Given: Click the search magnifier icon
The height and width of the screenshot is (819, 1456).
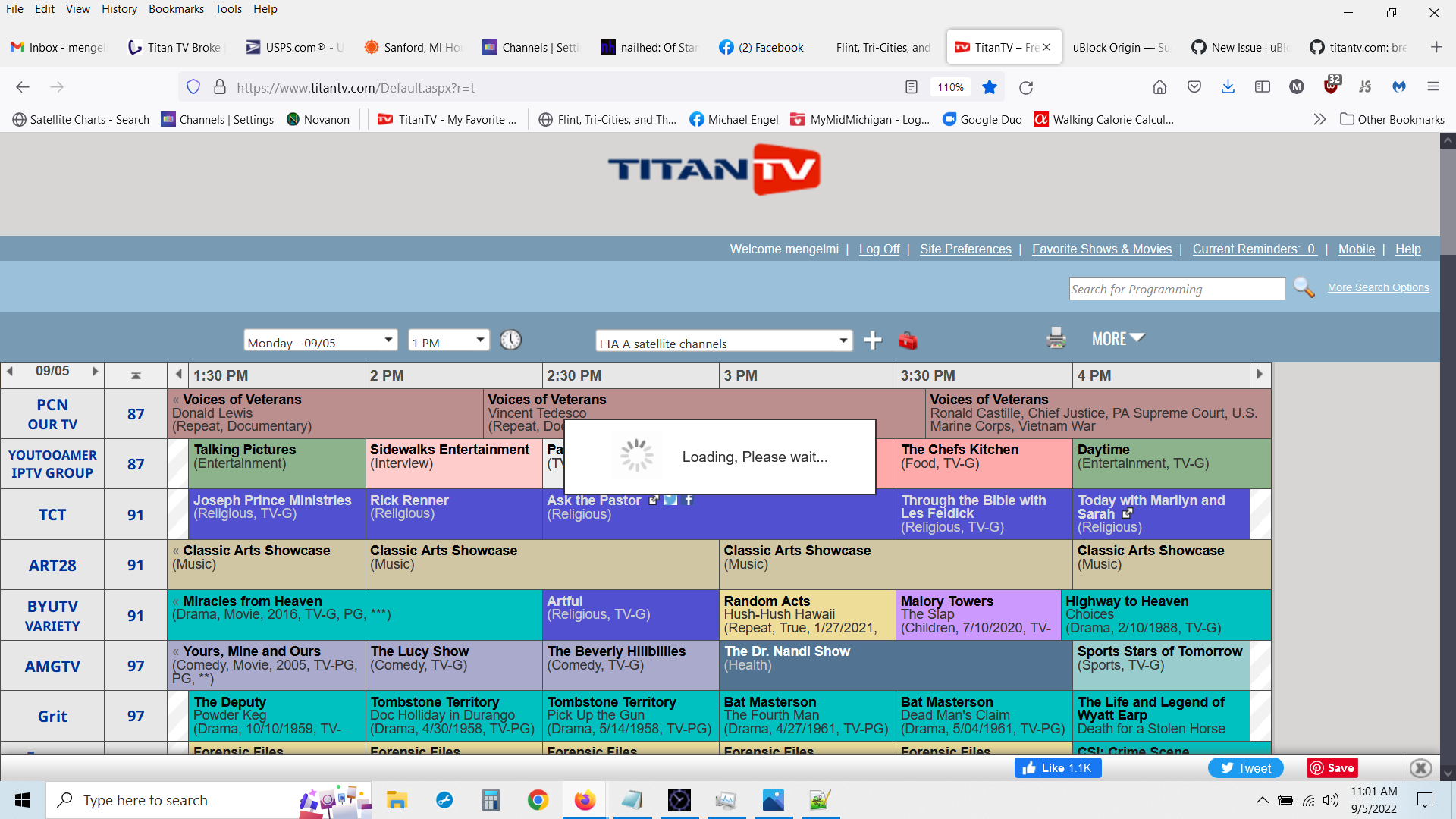Looking at the screenshot, I should (x=1303, y=288).
